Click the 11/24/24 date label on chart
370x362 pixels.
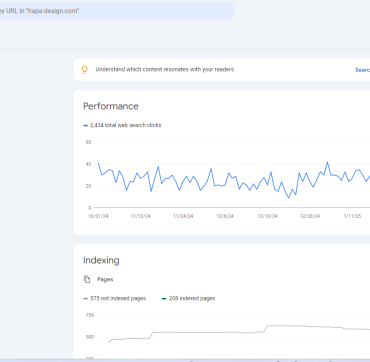pyautogui.click(x=183, y=216)
